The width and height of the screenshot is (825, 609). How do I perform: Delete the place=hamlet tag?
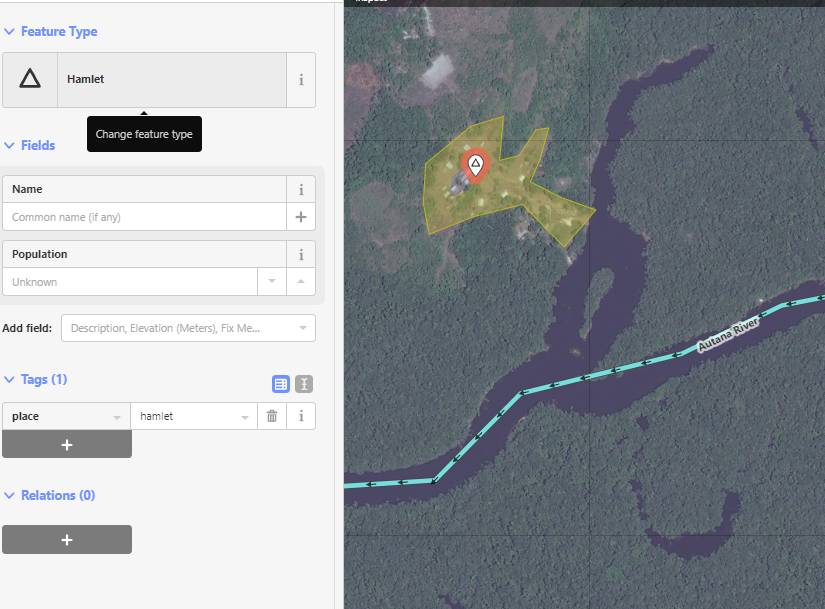tap(272, 416)
